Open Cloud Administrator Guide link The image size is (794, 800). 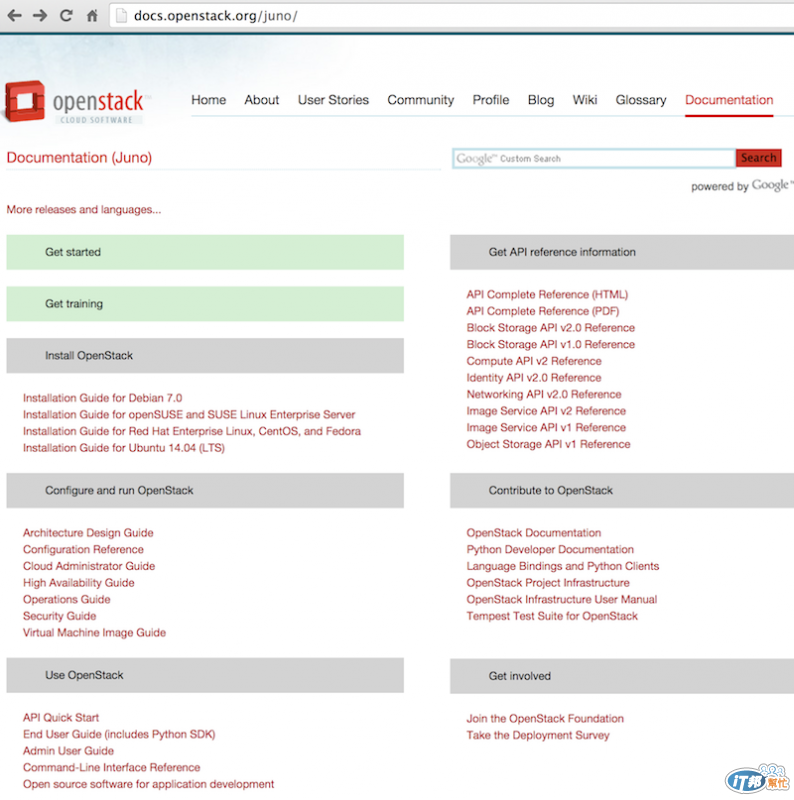(89, 566)
